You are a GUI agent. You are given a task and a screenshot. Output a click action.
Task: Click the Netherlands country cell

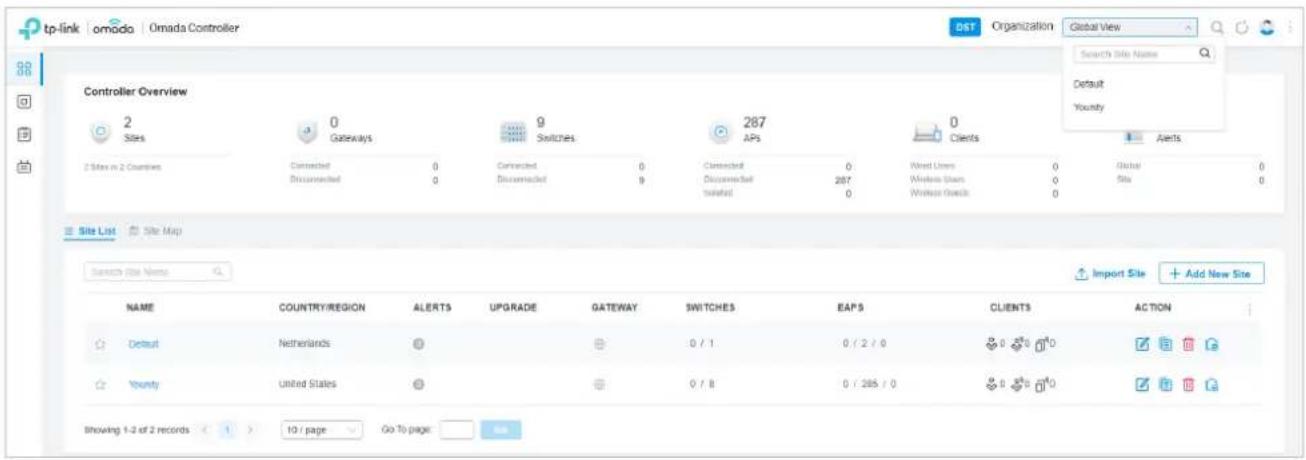click(x=305, y=344)
